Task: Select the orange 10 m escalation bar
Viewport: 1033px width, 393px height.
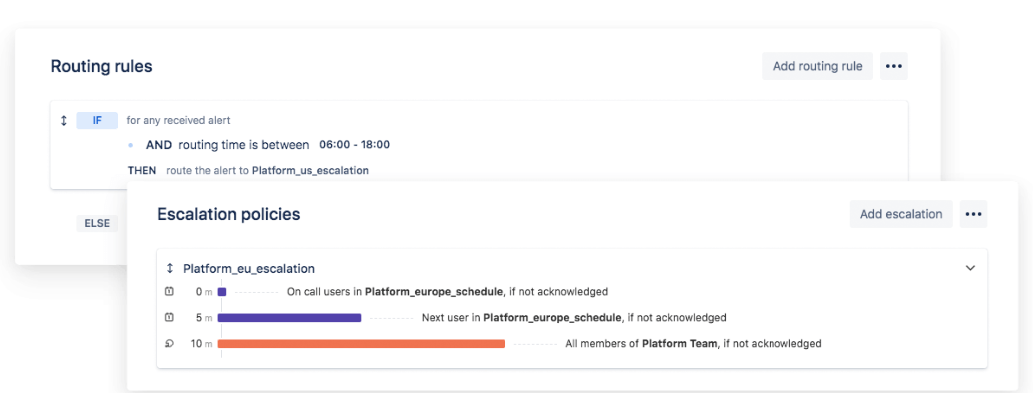Action: 361,343
